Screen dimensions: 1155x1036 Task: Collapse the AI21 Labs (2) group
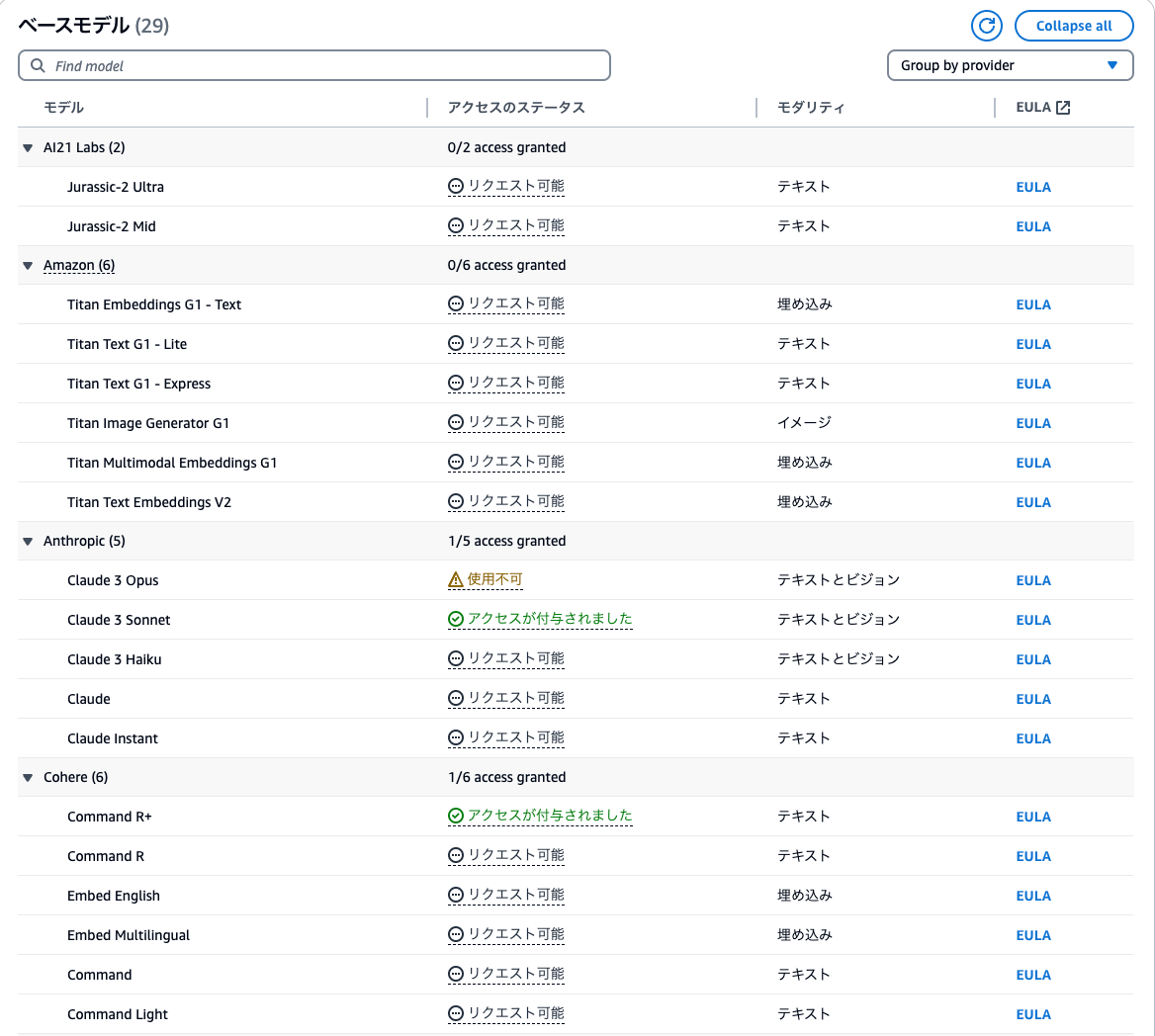pos(28,148)
